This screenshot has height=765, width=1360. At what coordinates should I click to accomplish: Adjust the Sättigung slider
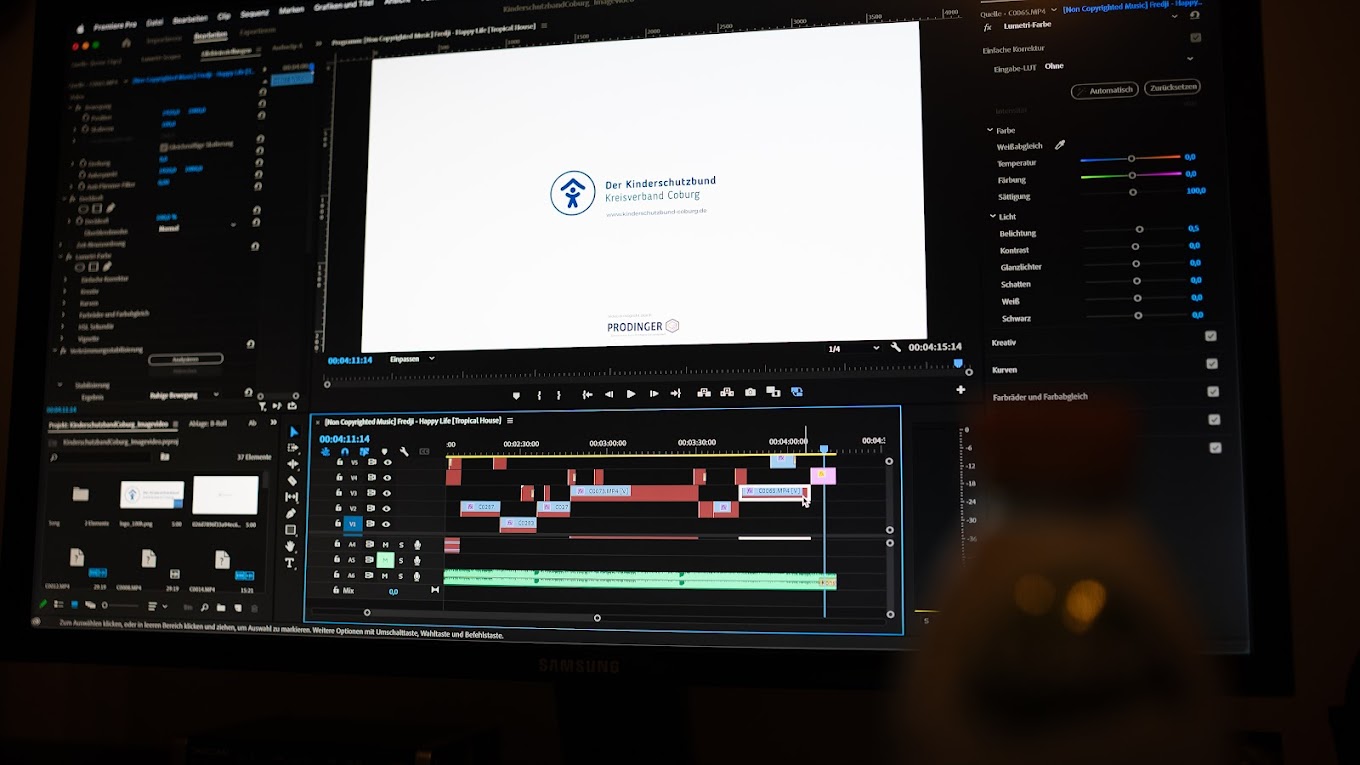[x=1132, y=192]
